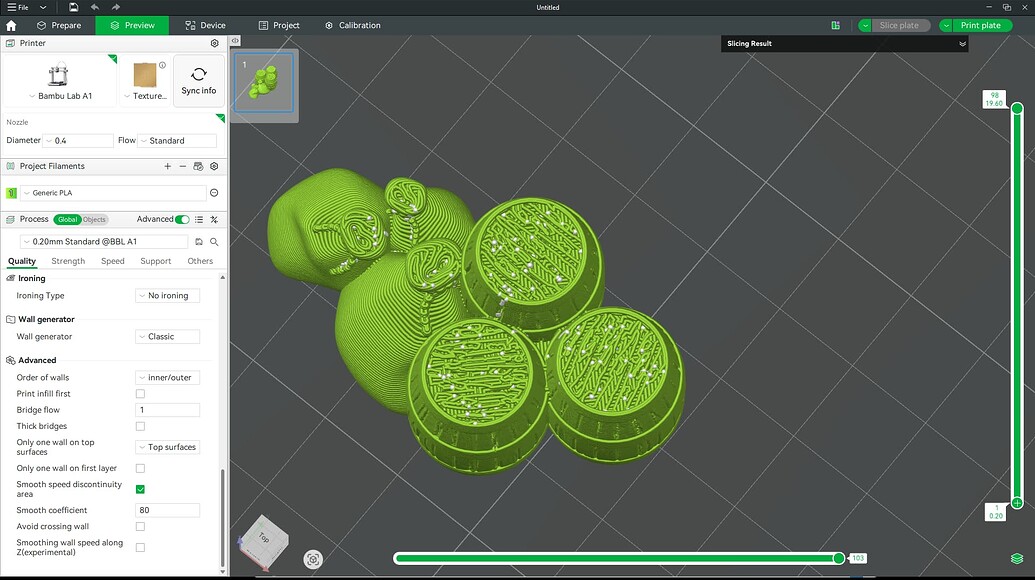Click the horizontal move slider handle
1035x580 pixels.
(x=839, y=558)
